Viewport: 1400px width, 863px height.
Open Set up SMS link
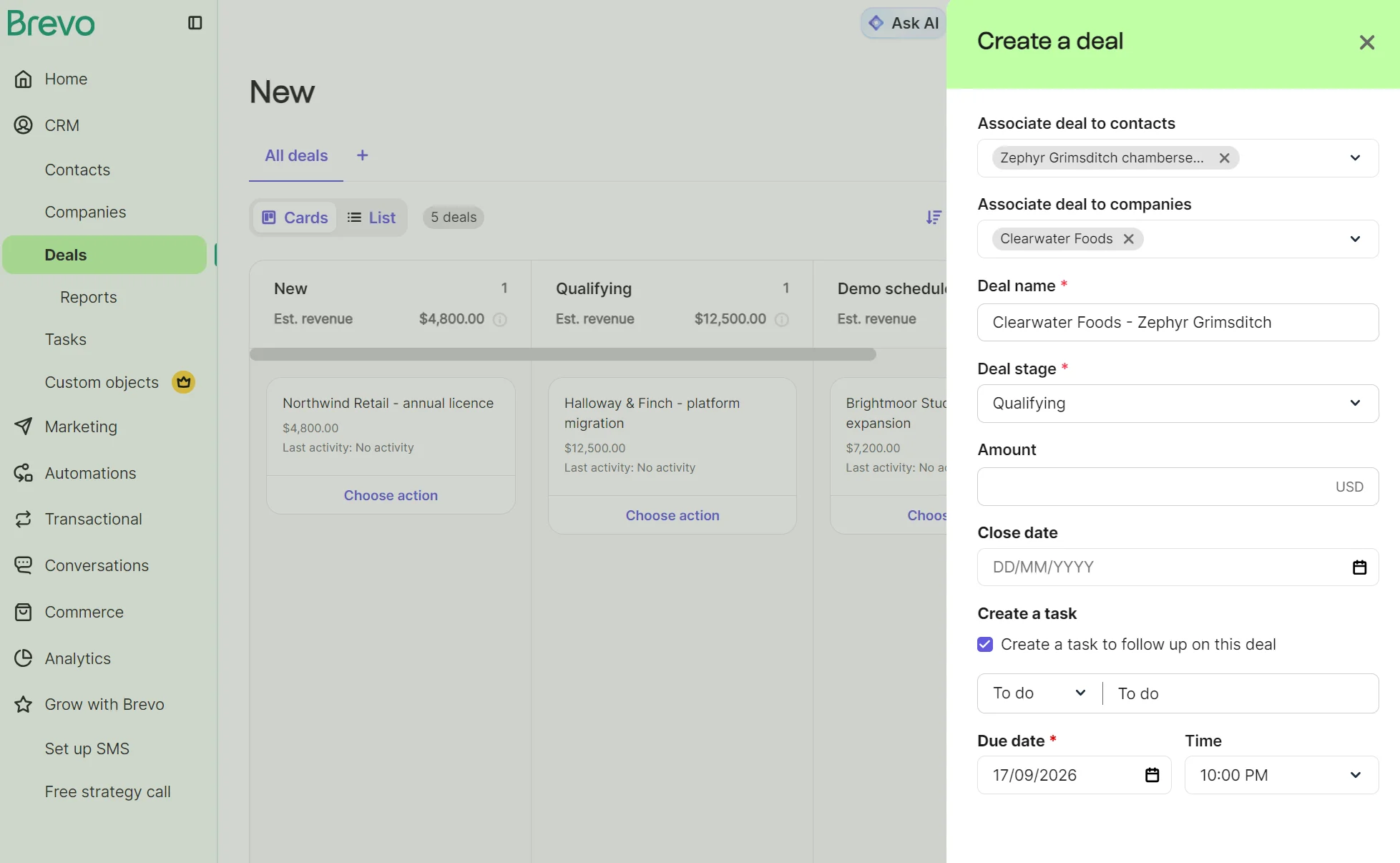pos(87,749)
